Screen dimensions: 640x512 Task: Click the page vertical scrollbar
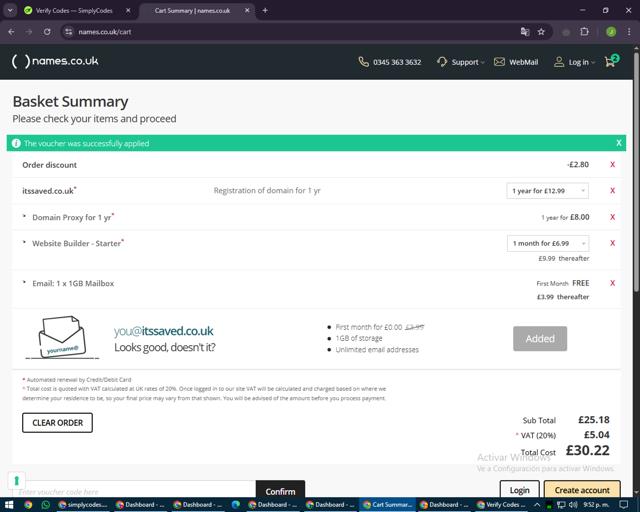coord(636,171)
